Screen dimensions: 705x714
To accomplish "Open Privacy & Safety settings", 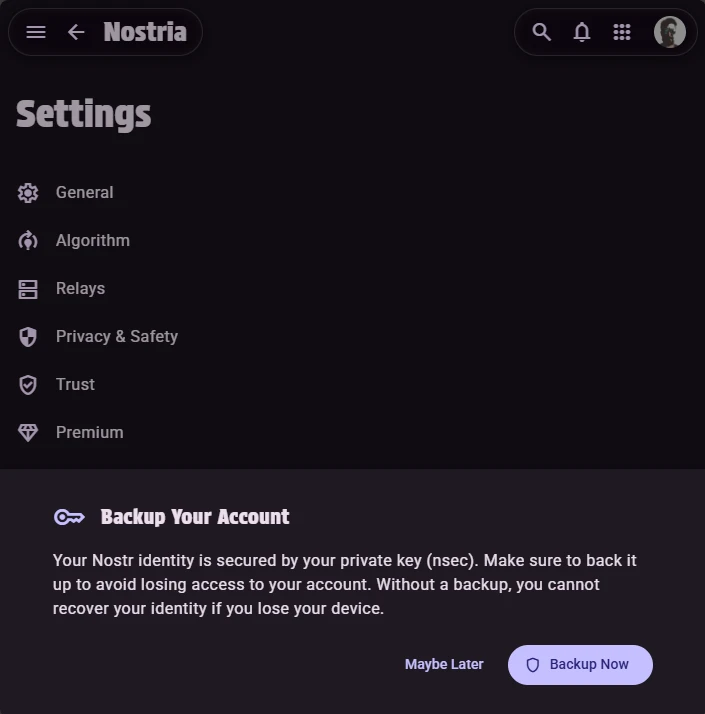I will coord(117,337).
